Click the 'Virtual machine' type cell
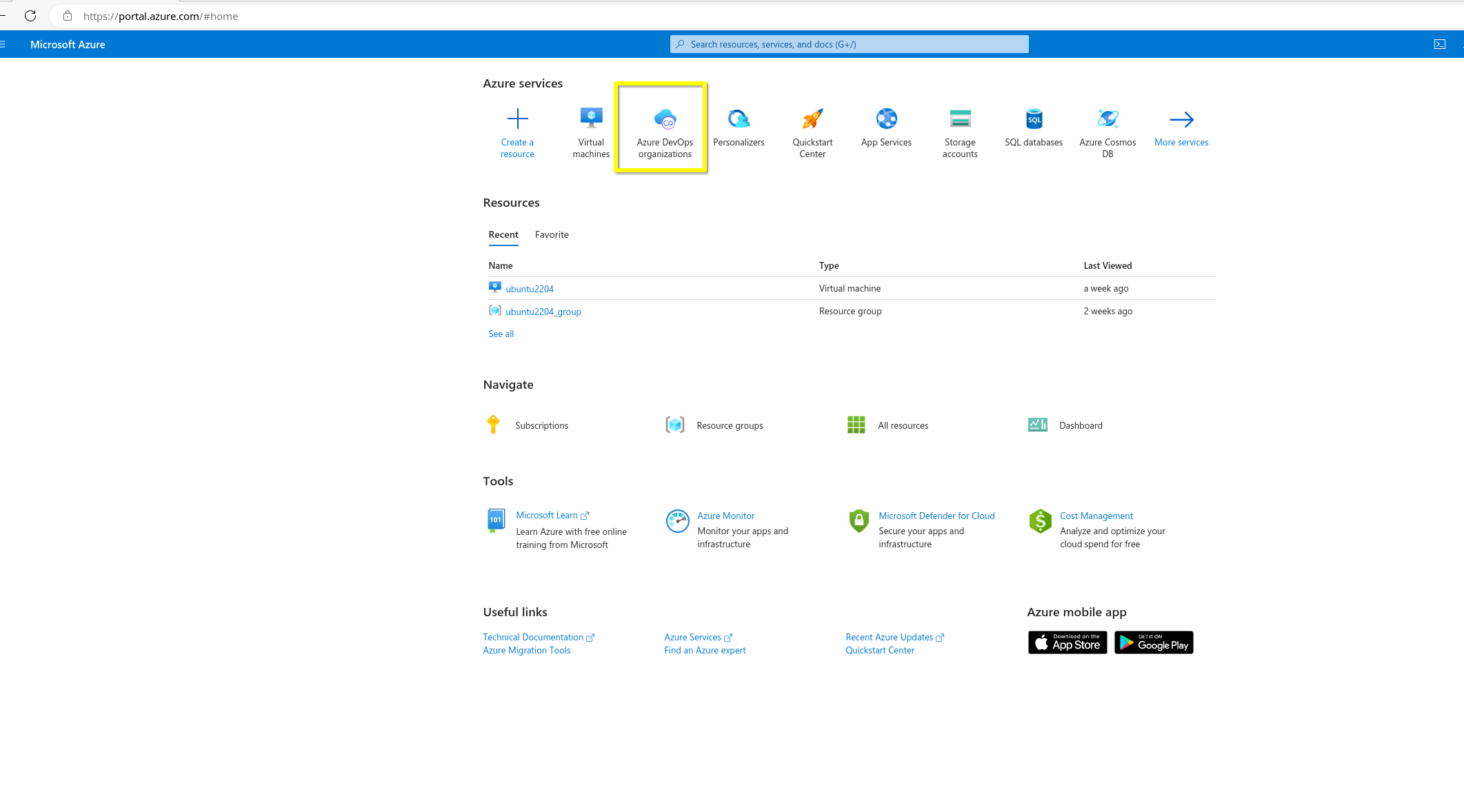This screenshot has height=812, width=1464. (x=850, y=288)
